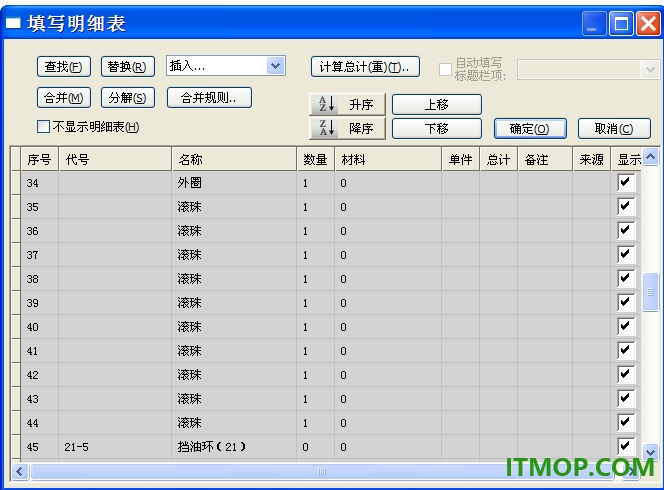Click the vertical scrollbar up arrow
The image size is (664, 490).
click(x=650, y=157)
